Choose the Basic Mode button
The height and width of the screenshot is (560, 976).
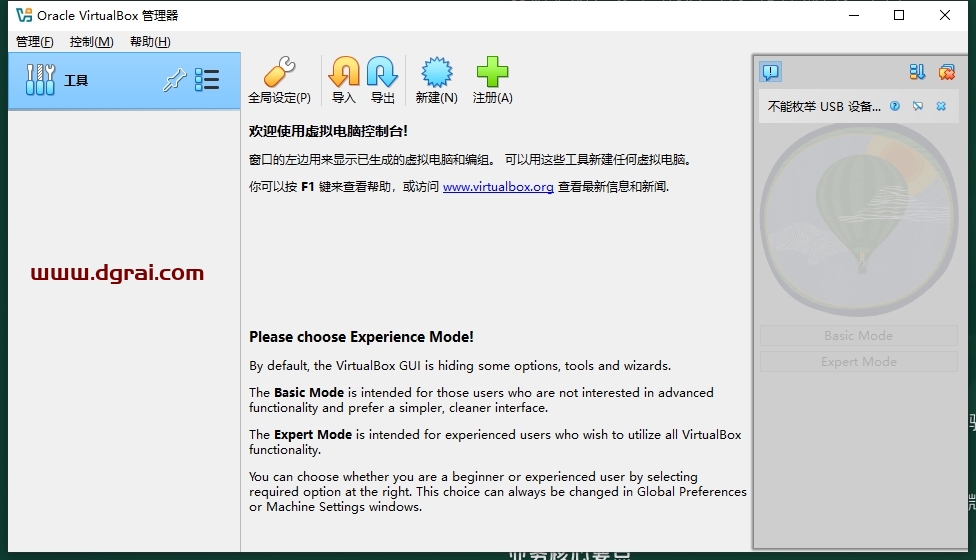(858, 335)
